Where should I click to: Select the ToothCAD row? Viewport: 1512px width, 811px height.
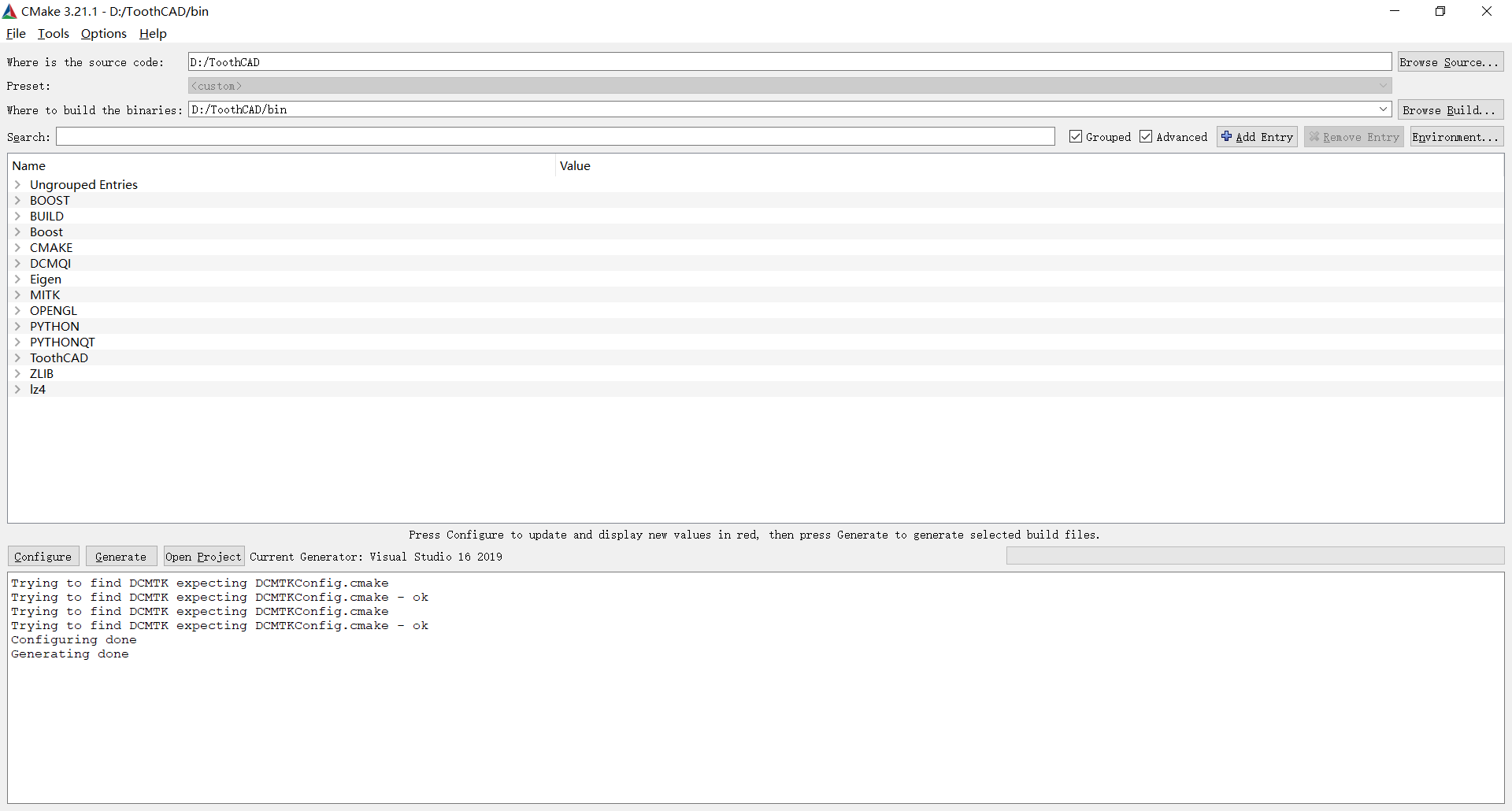[756, 357]
